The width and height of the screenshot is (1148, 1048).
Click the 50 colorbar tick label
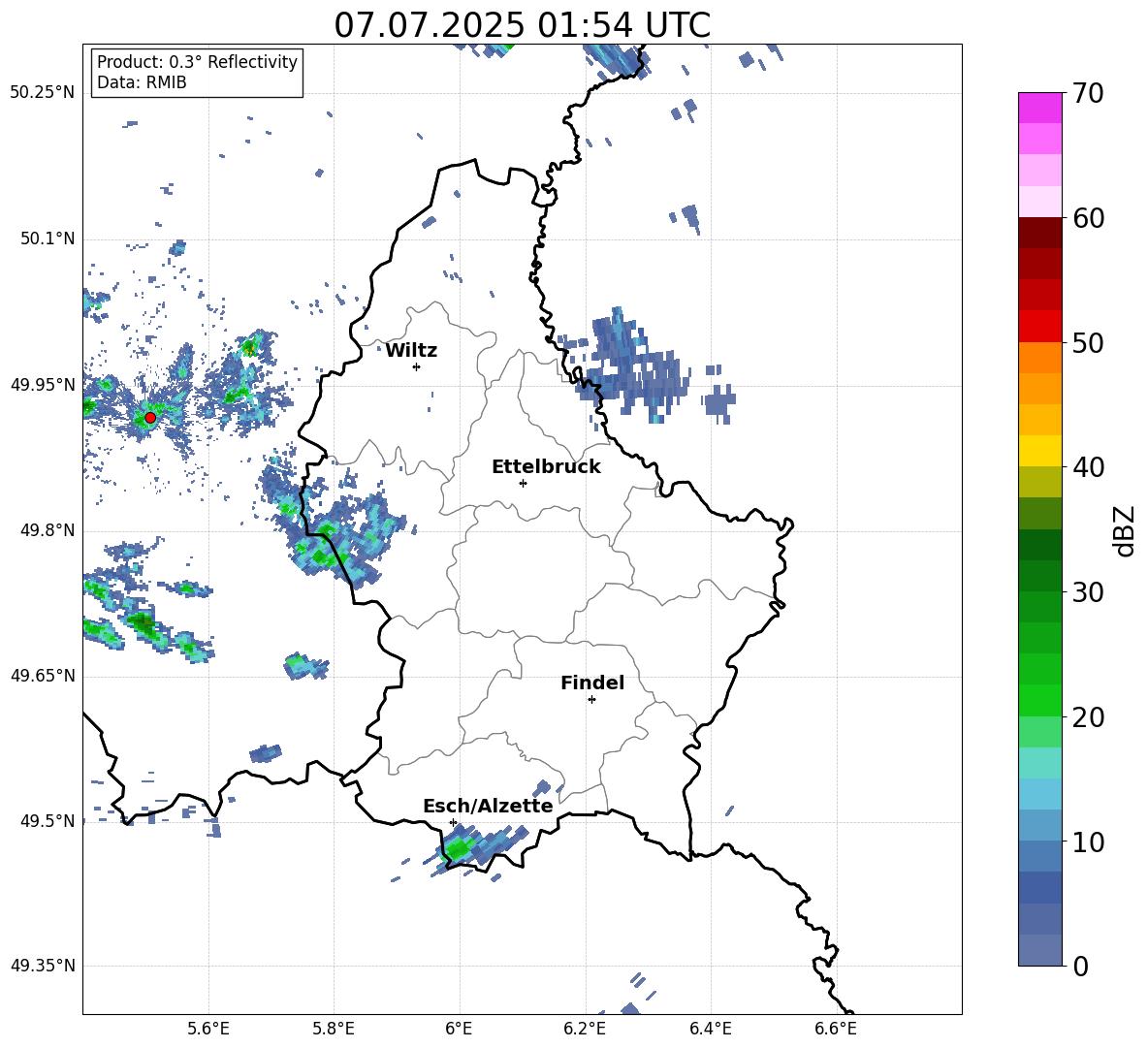coord(1088,343)
